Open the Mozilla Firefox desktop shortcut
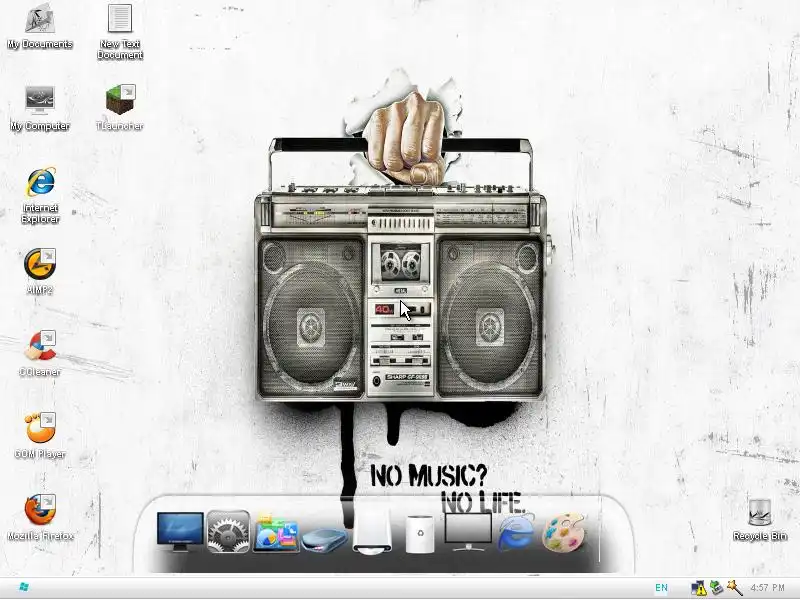 [x=40, y=517]
